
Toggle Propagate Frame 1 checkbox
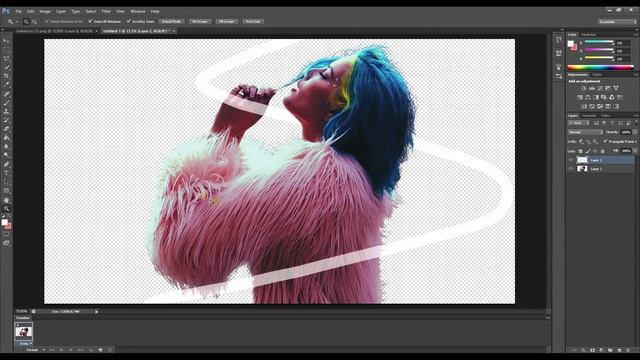[x=620, y=141]
